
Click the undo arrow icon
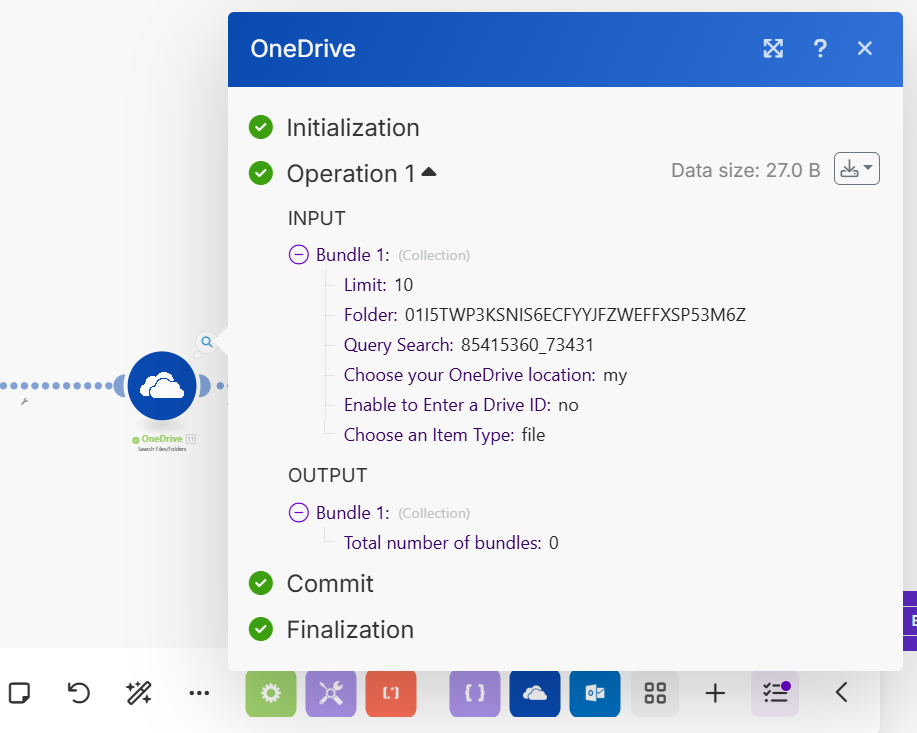pyautogui.click(x=78, y=693)
